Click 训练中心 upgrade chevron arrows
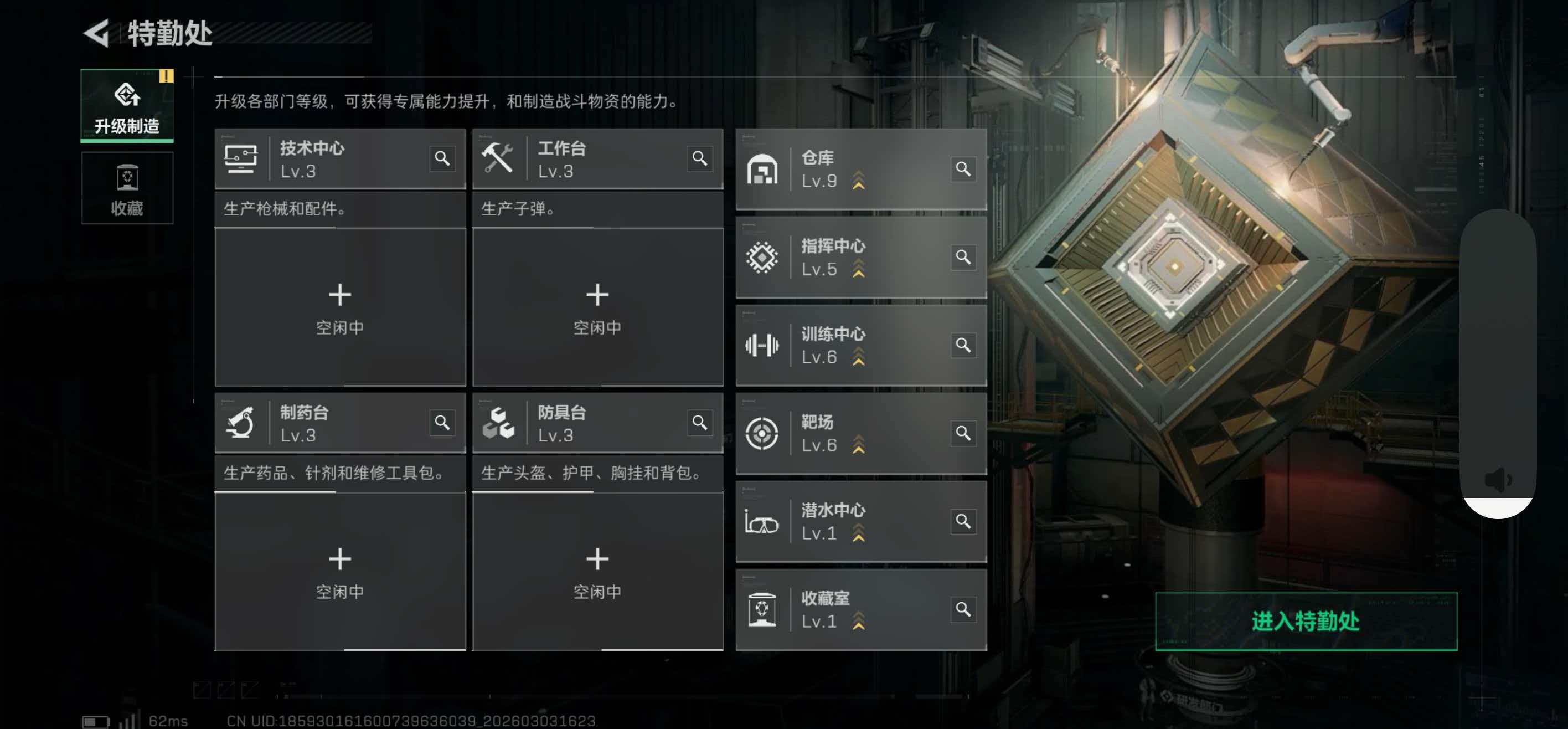The height and width of the screenshot is (729, 1568). (x=858, y=357)
